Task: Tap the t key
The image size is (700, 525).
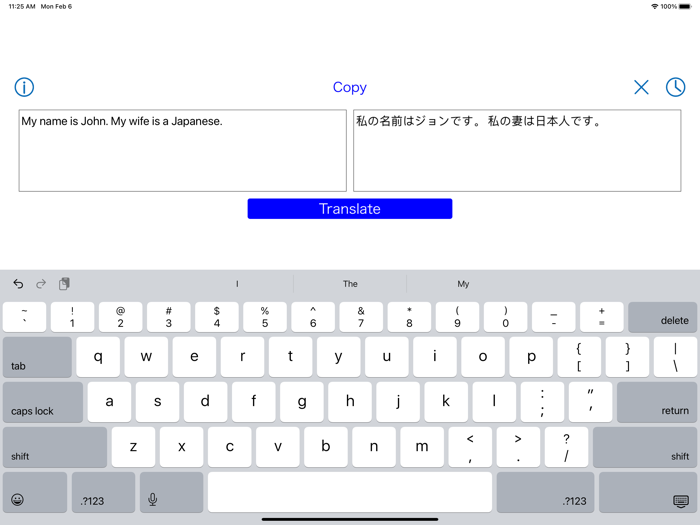Action: 291,357
